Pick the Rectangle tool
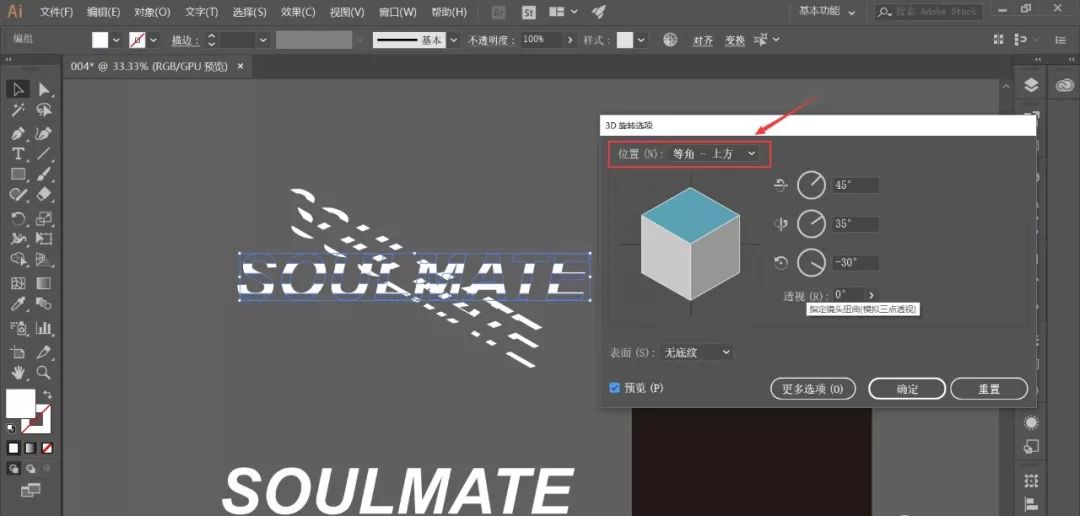This screenshot has width=1080, height=516. pos(18,175)
